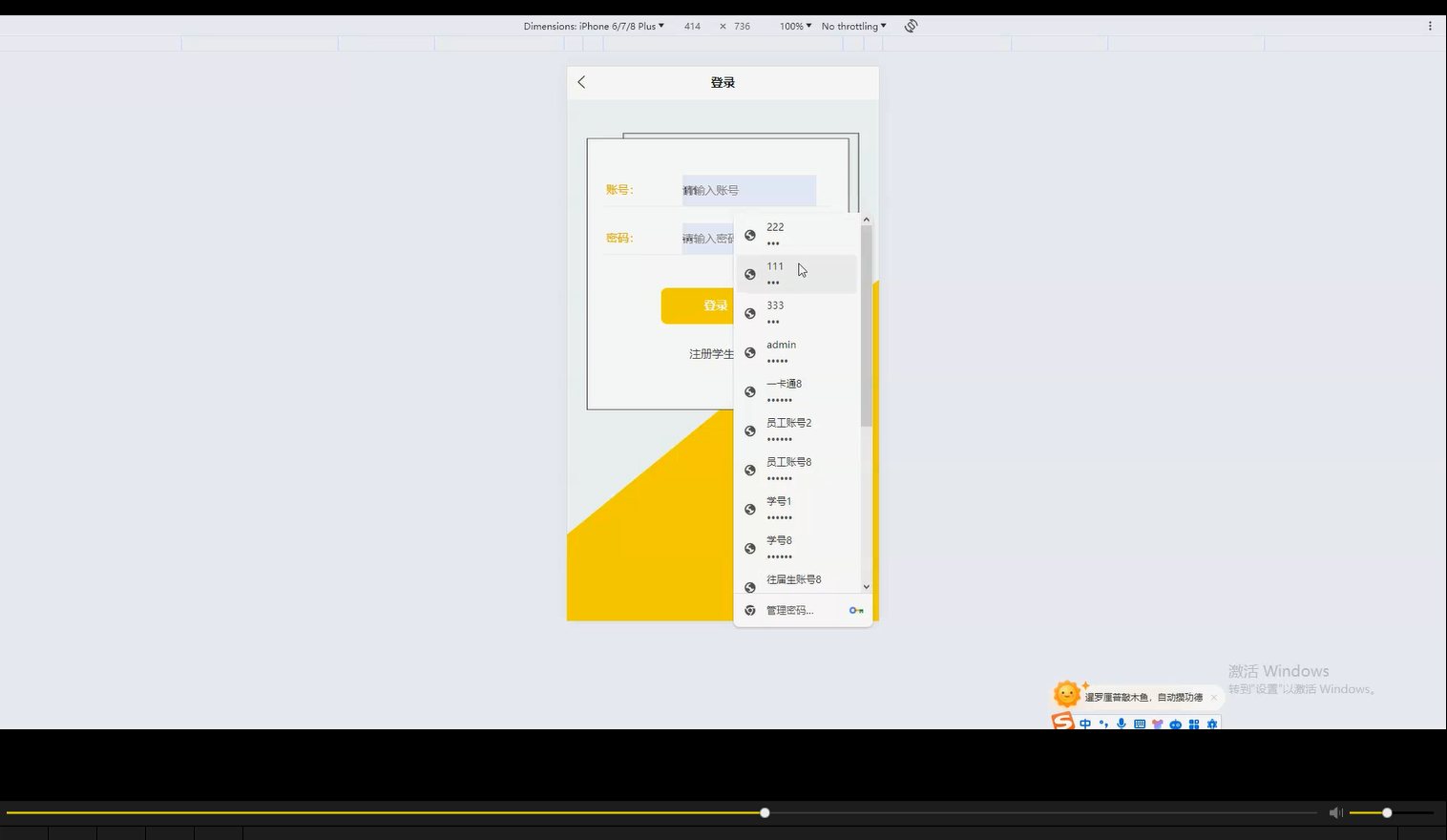Screen dimensions: 1447x840
Task: Click the Sogou input method logo
Action: [x=1062, y=722]
